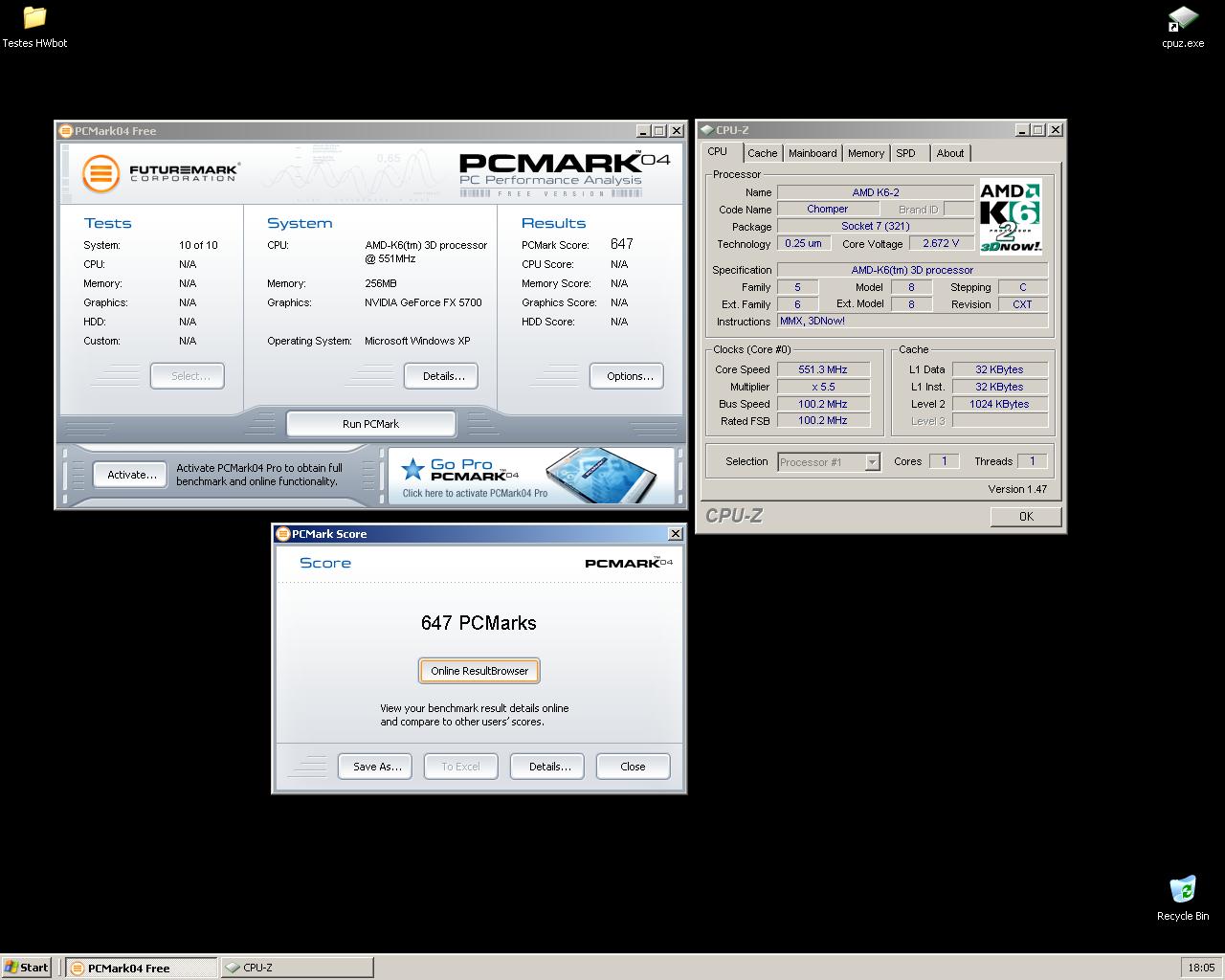Switch to CPU-Z in taskbar

pos(297,968)
